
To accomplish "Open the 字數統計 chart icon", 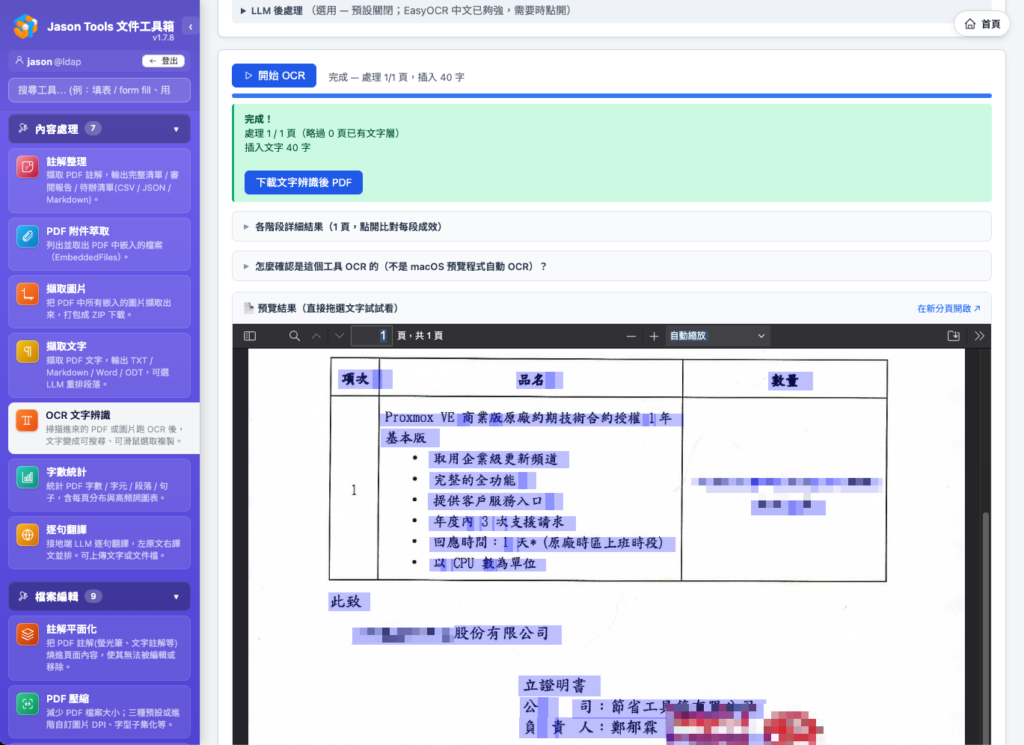I will (x=27, y=477).
